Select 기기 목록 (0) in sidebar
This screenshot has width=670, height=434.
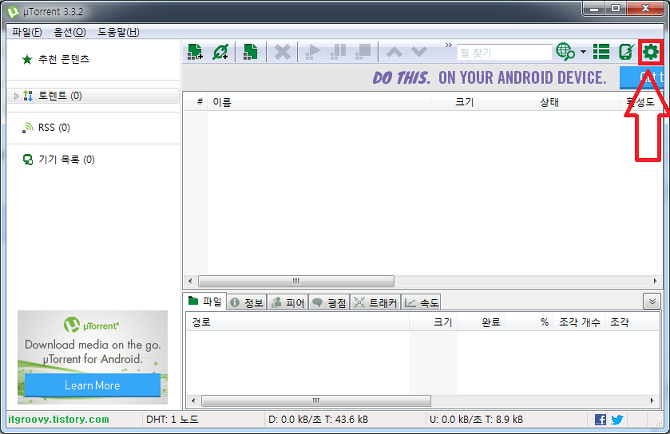click(x=66, y=159)
